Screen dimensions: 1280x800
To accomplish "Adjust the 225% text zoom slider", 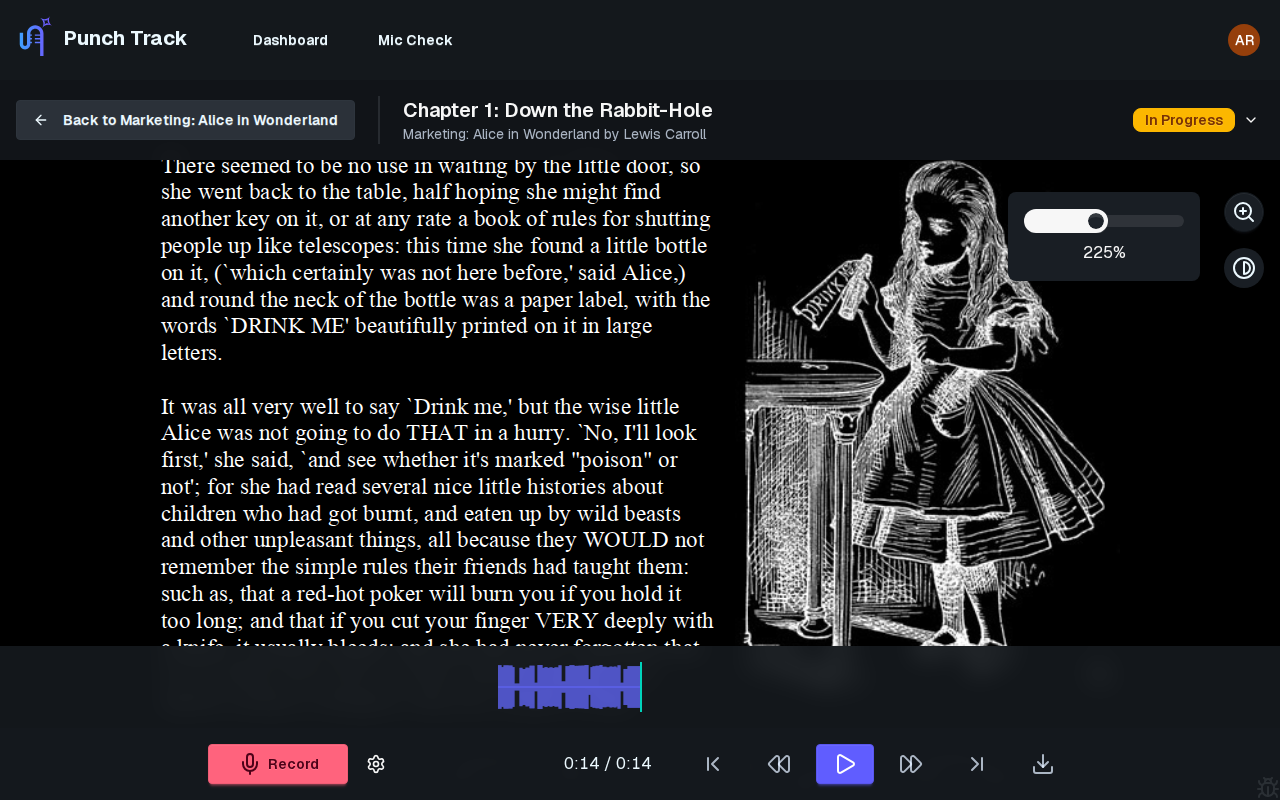I will [1096, 221].
